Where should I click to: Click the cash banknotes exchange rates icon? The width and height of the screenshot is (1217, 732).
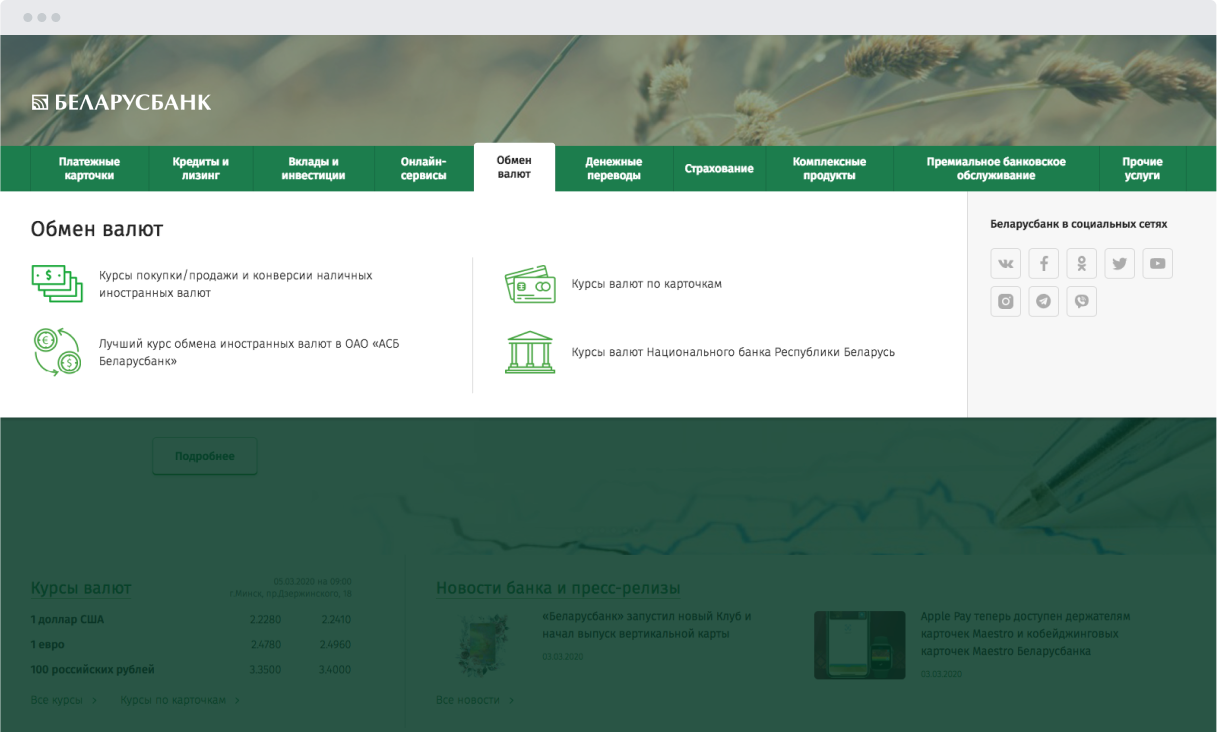pyautogui.click(x=56, y=284)
